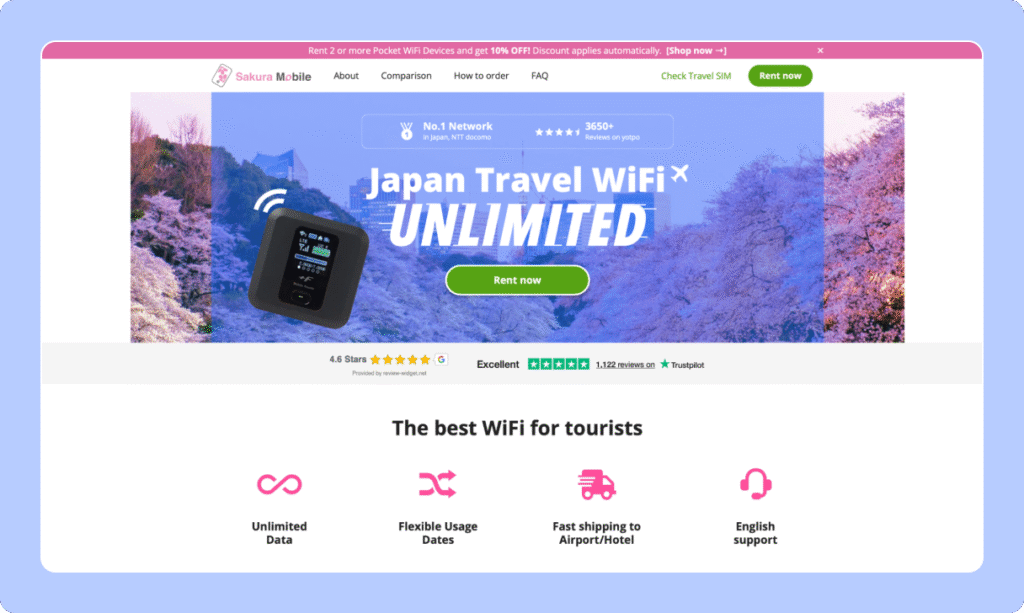Click the Sakura Mobile logo
The width and height of the screenshot is (1024, 613).
(261, 76)
